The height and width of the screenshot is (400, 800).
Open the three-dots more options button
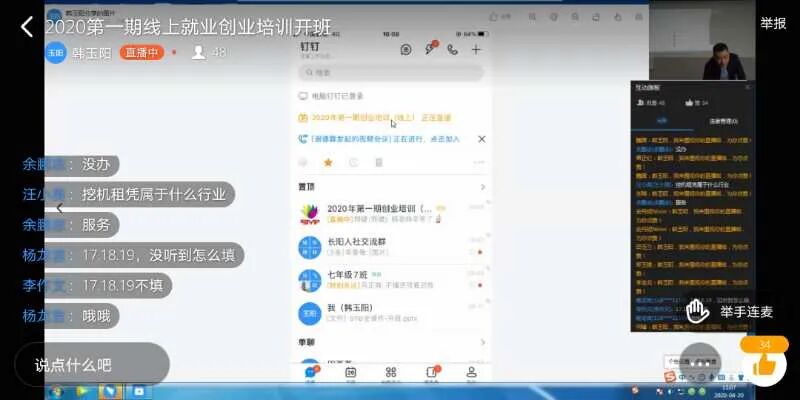tap(701, 363)
